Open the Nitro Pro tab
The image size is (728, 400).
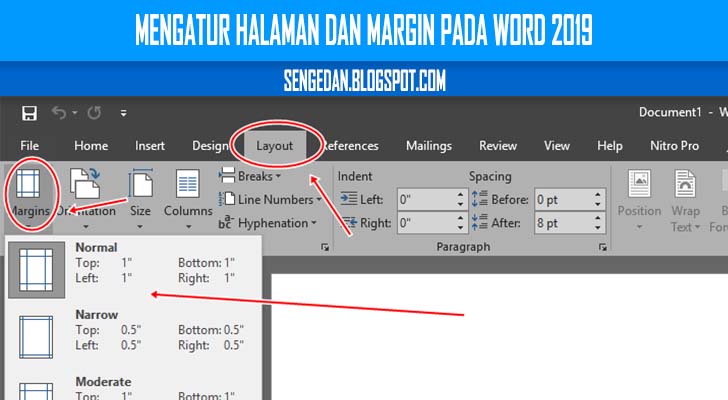tap(674, 146)
